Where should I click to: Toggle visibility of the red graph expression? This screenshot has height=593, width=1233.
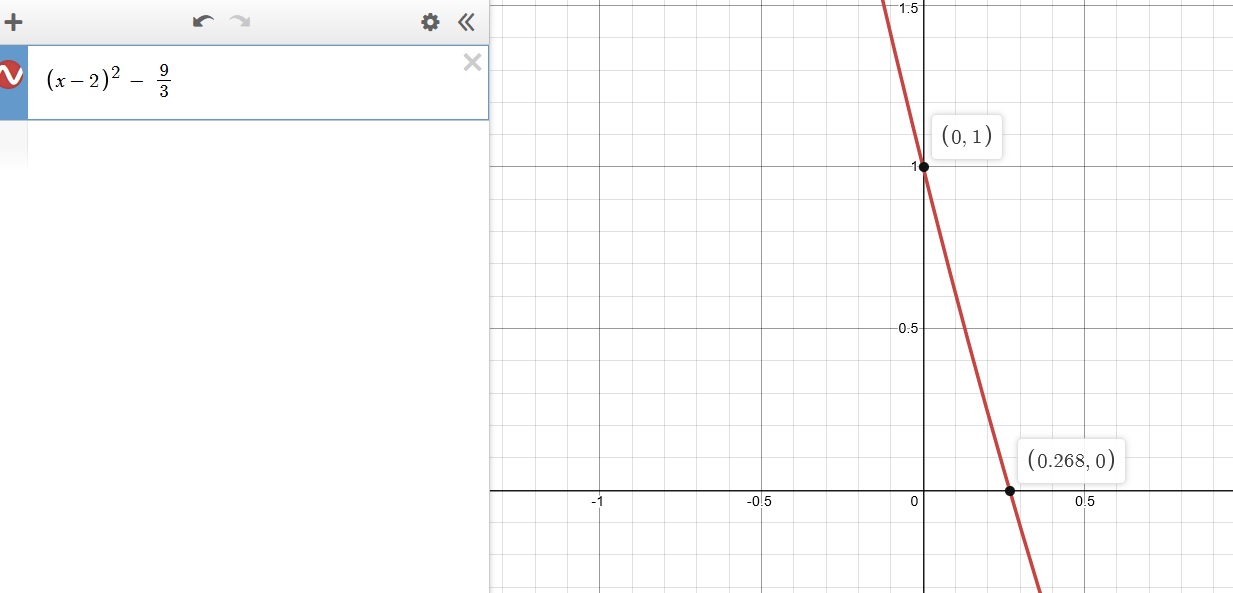click(x=11, y=75)
